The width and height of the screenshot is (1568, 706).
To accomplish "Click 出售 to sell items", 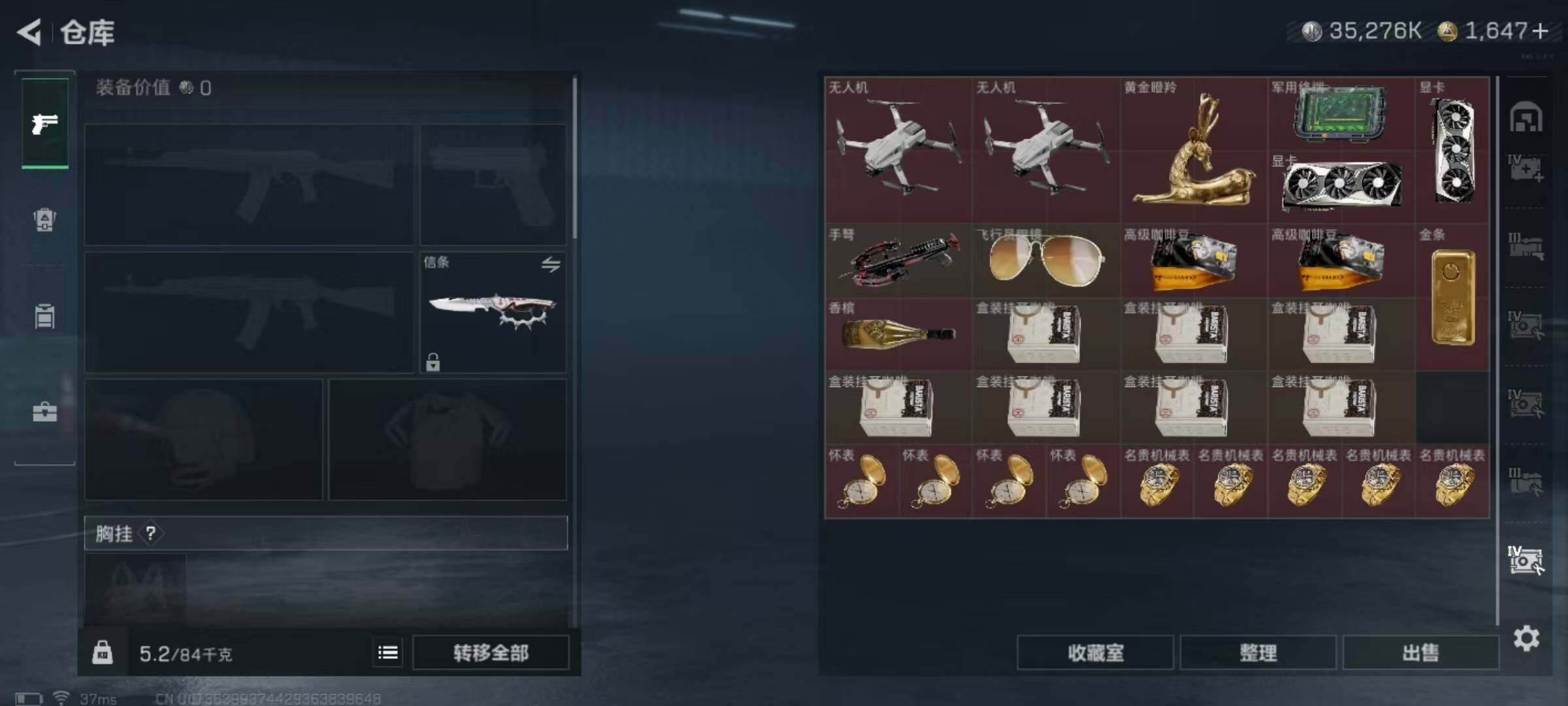I will (1420, 652).
